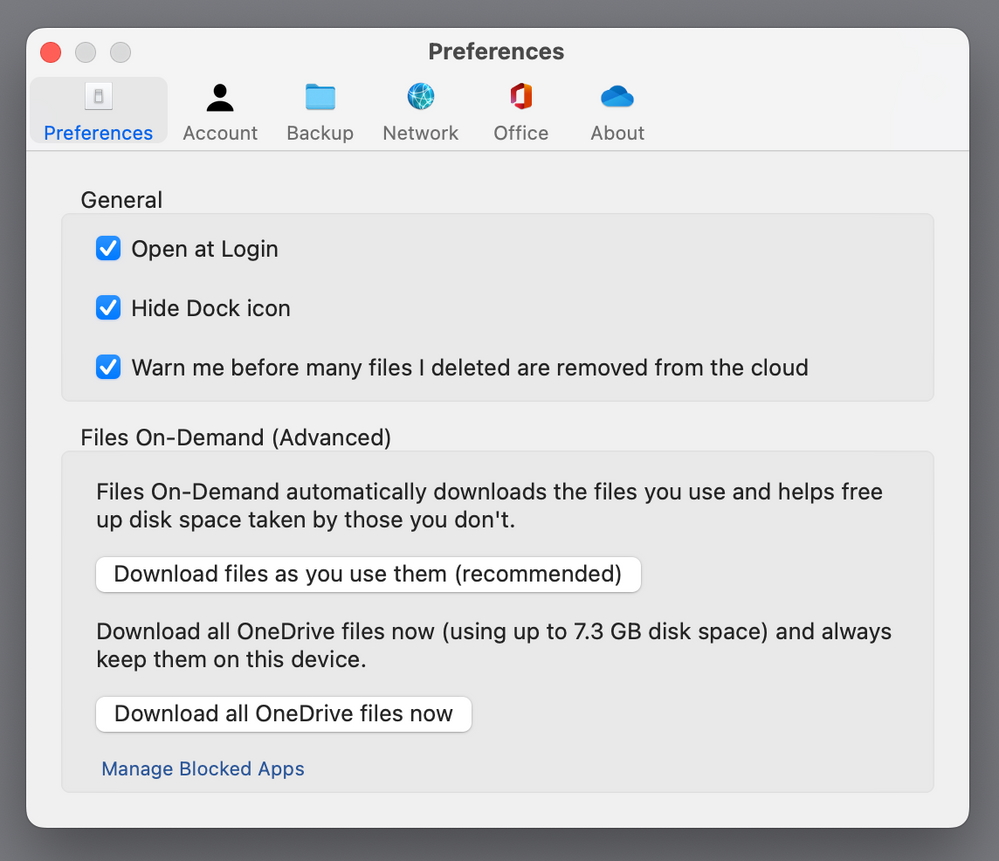Uncheck Hide Dock icon
The image size is (999, 861).
point(108,308)
